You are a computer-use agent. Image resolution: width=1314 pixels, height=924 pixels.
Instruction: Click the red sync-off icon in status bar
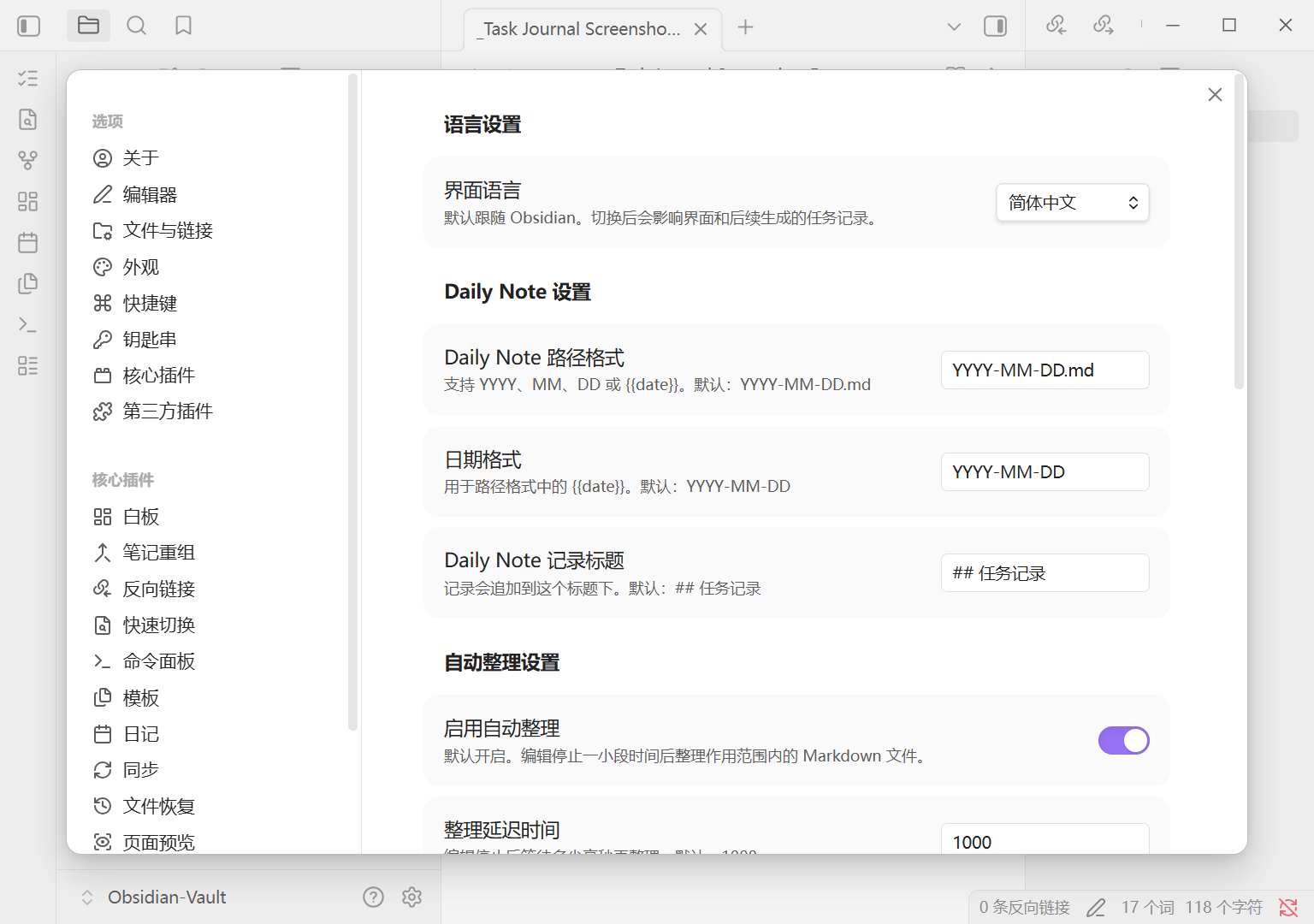pos(1288,908)
